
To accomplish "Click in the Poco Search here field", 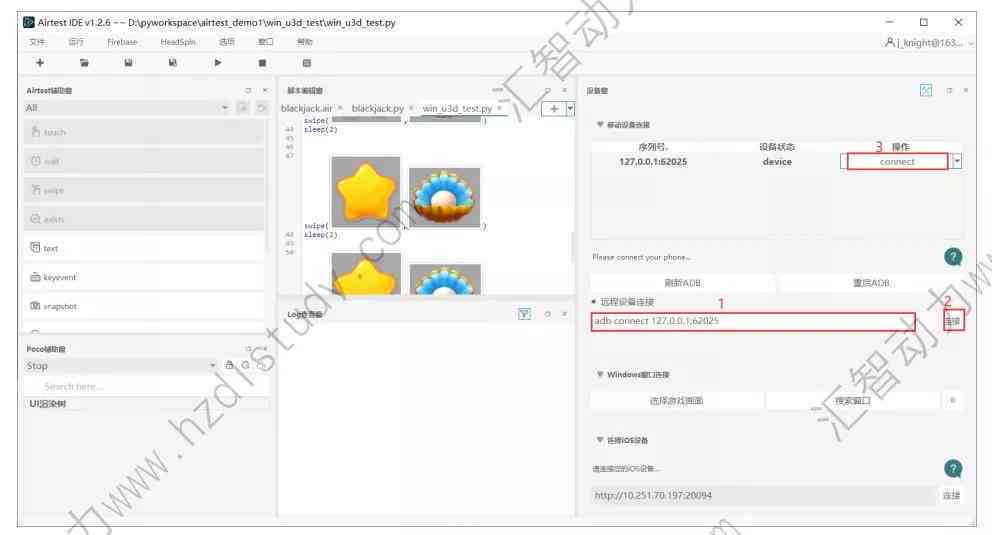I will click(147, 386).
